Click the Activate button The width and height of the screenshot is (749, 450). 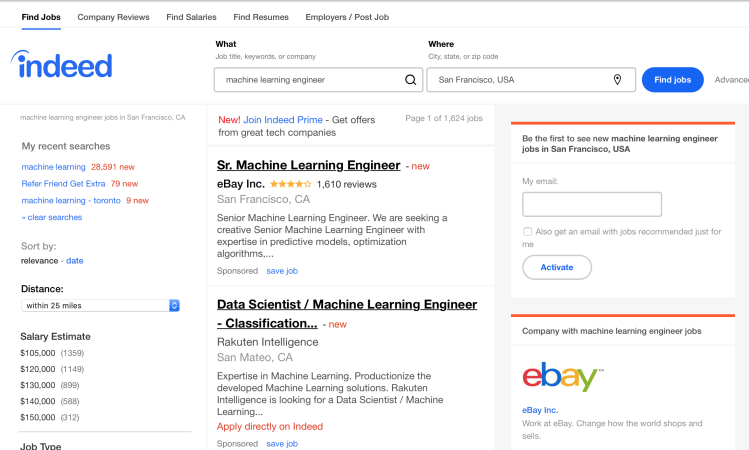557,268
